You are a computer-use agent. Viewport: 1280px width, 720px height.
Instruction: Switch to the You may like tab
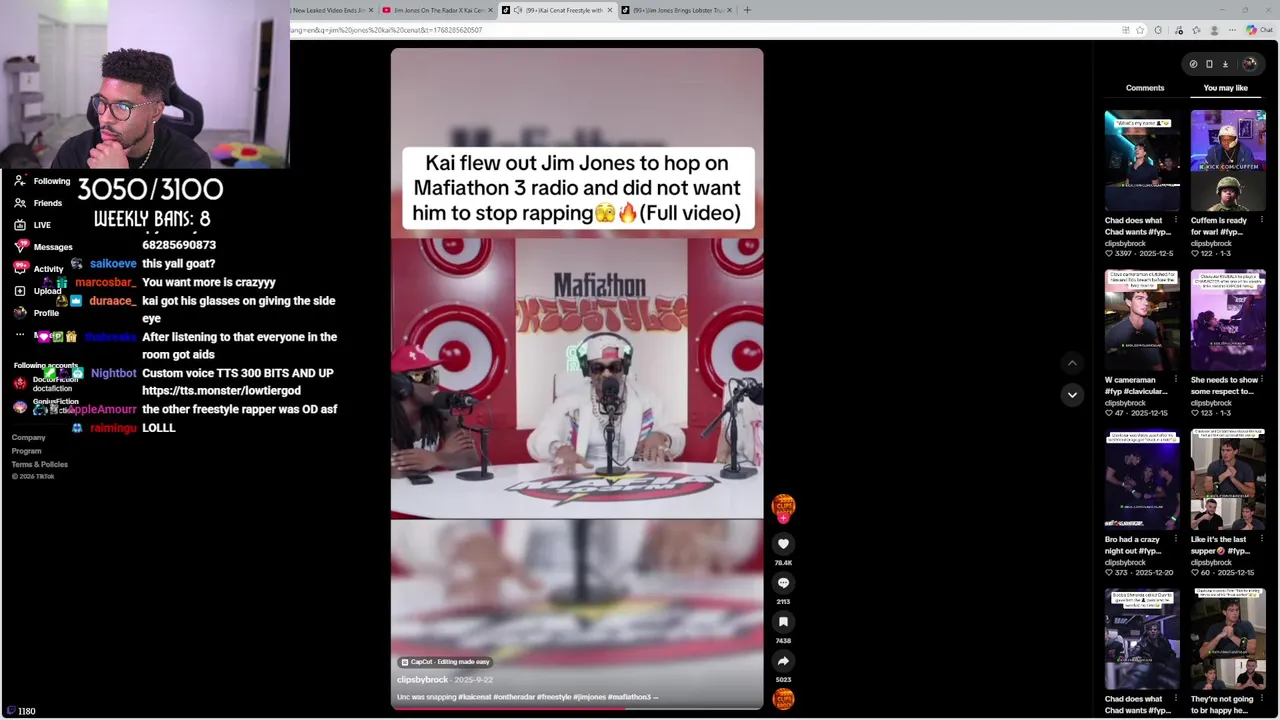1225,88
